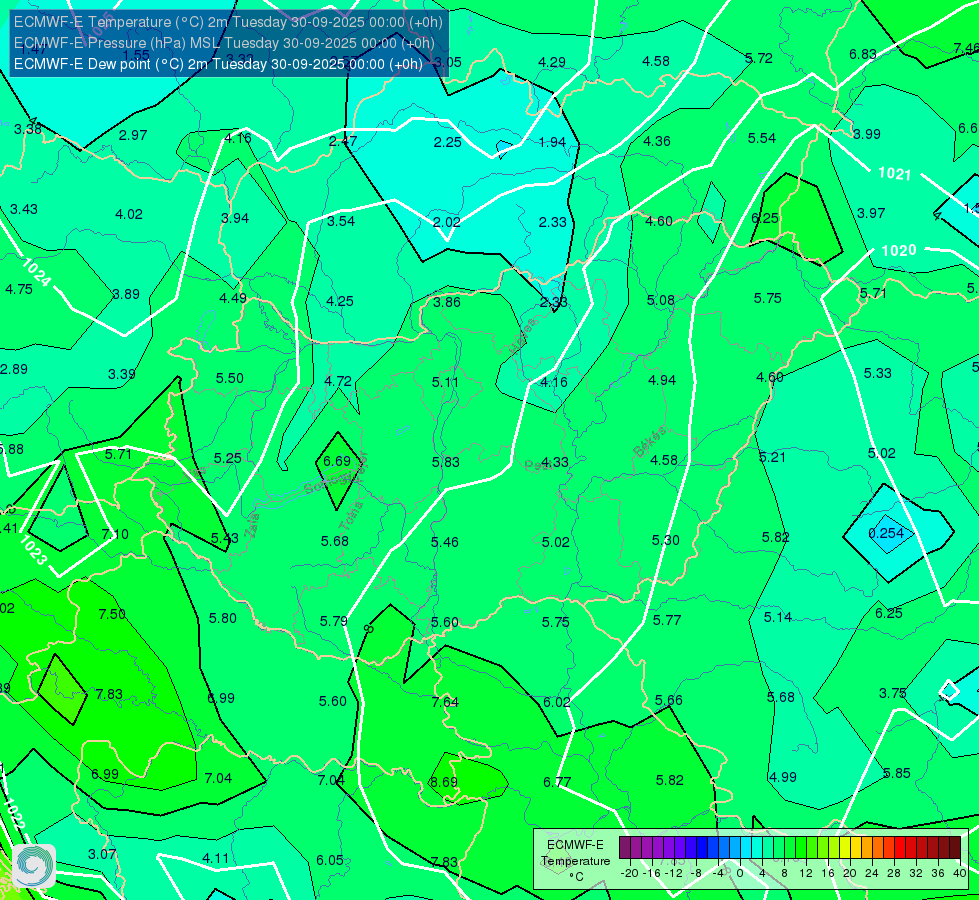Click the 4.75 temperature value

(19, 289)
